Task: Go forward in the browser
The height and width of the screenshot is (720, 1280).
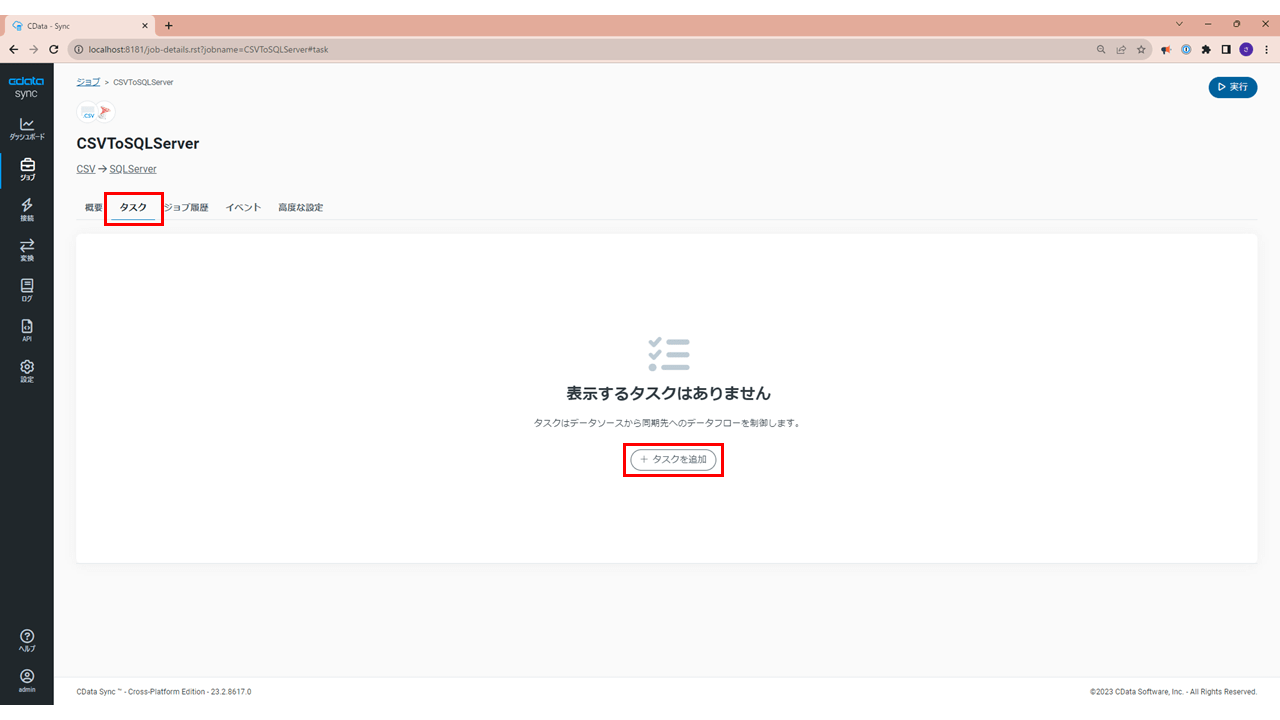Action: coord(34,49)
